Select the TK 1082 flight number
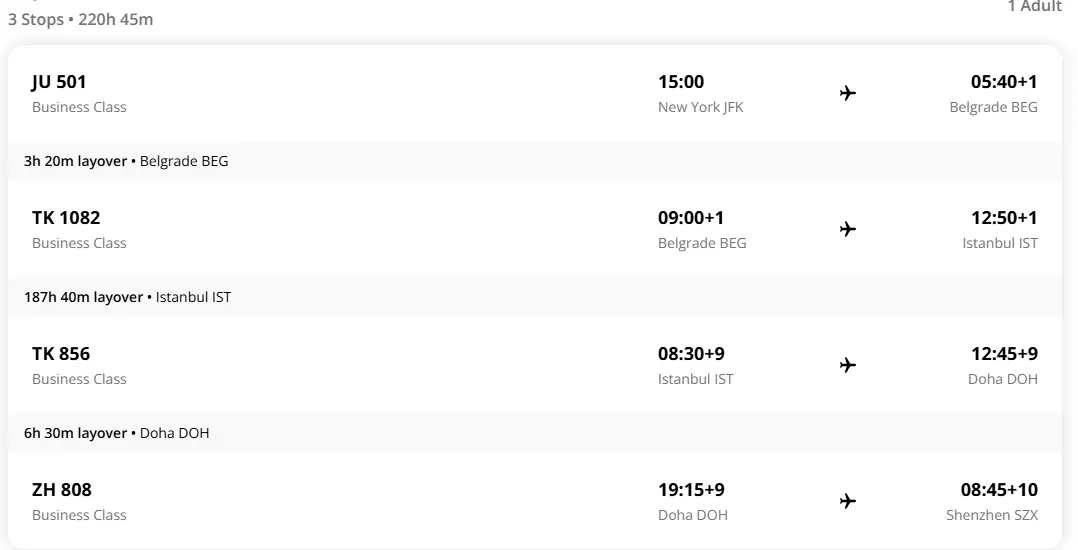 pyautogui.click(x=66, y=218)
